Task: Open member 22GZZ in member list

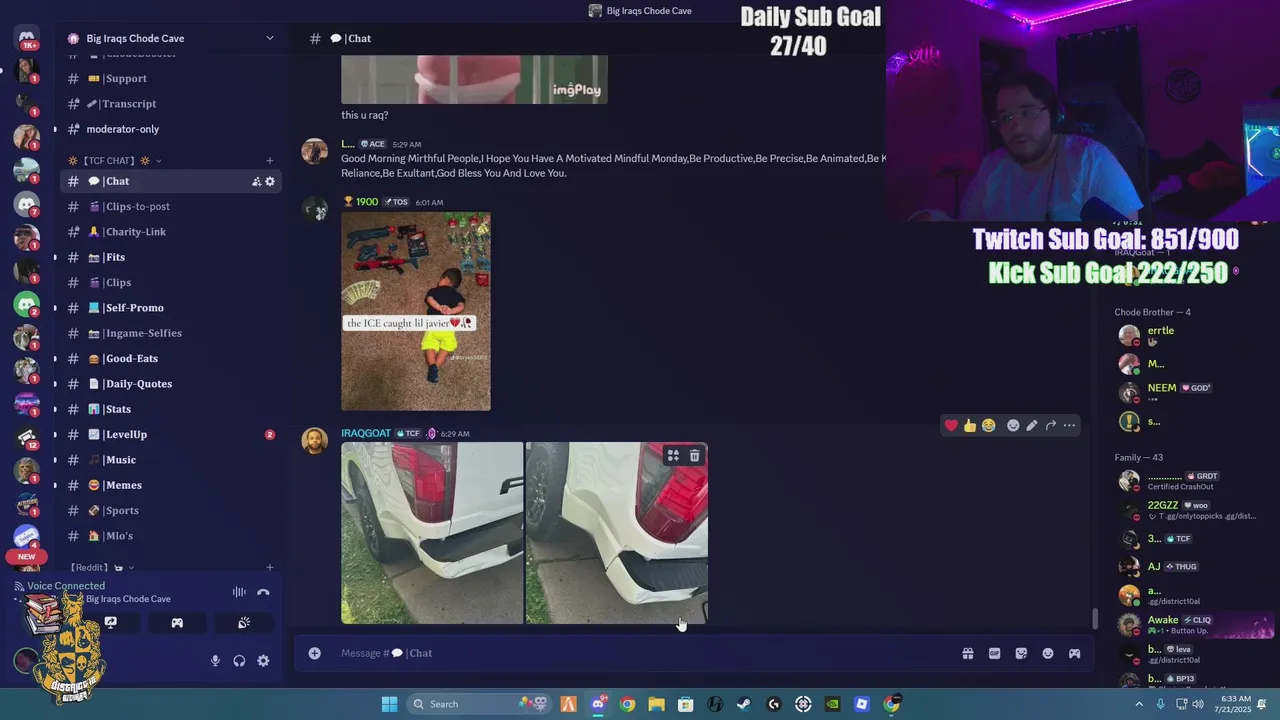Action: (x=1192, y=510)
